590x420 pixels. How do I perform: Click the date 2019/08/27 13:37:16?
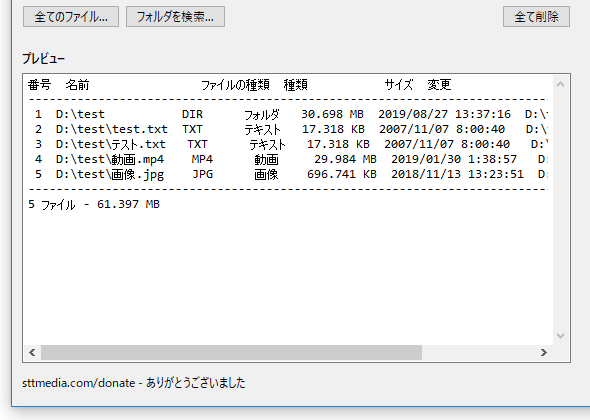pyautogui.click(x=444, y=114)
